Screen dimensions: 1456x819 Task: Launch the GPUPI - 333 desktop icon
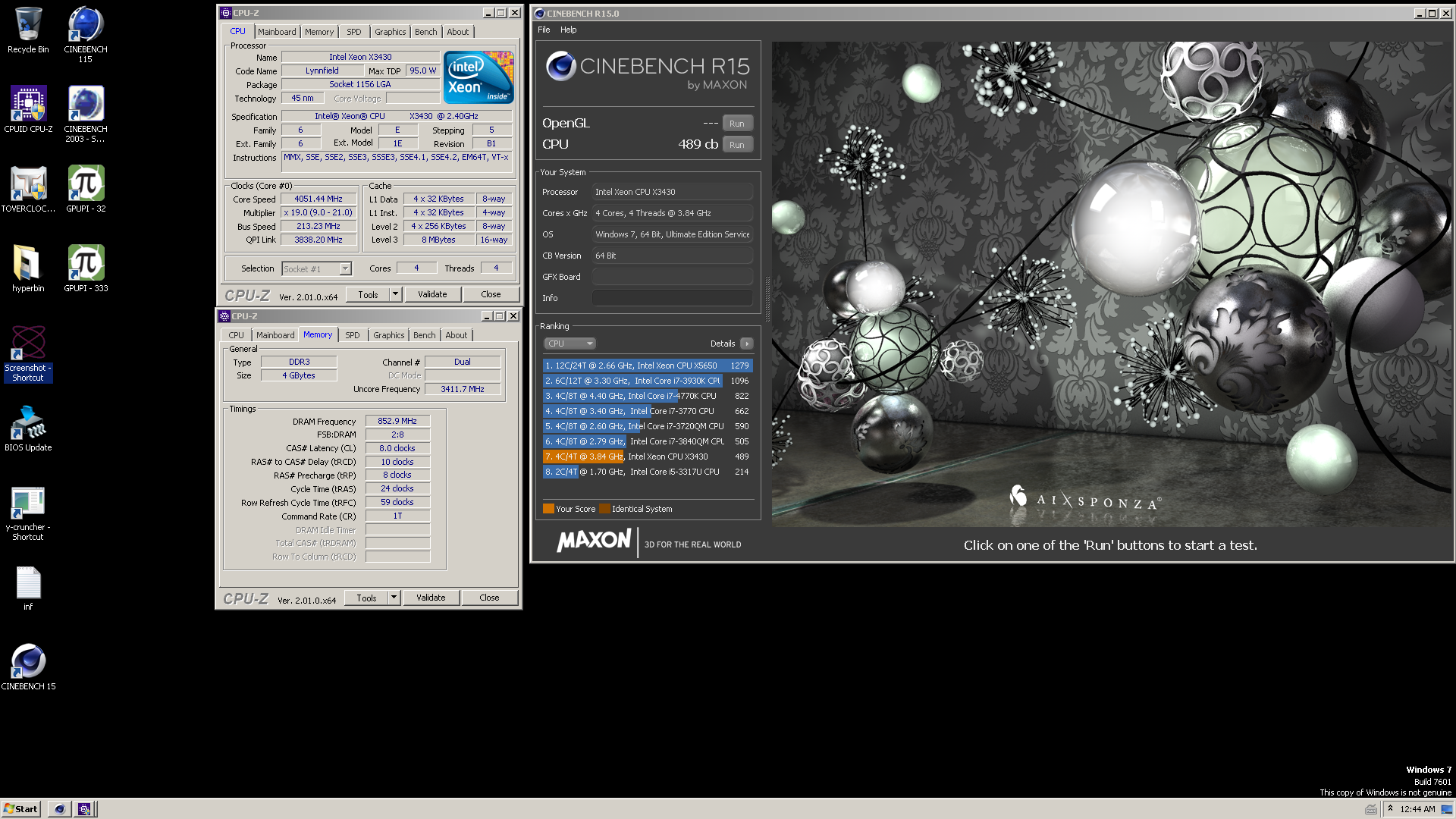click(86, 269)
